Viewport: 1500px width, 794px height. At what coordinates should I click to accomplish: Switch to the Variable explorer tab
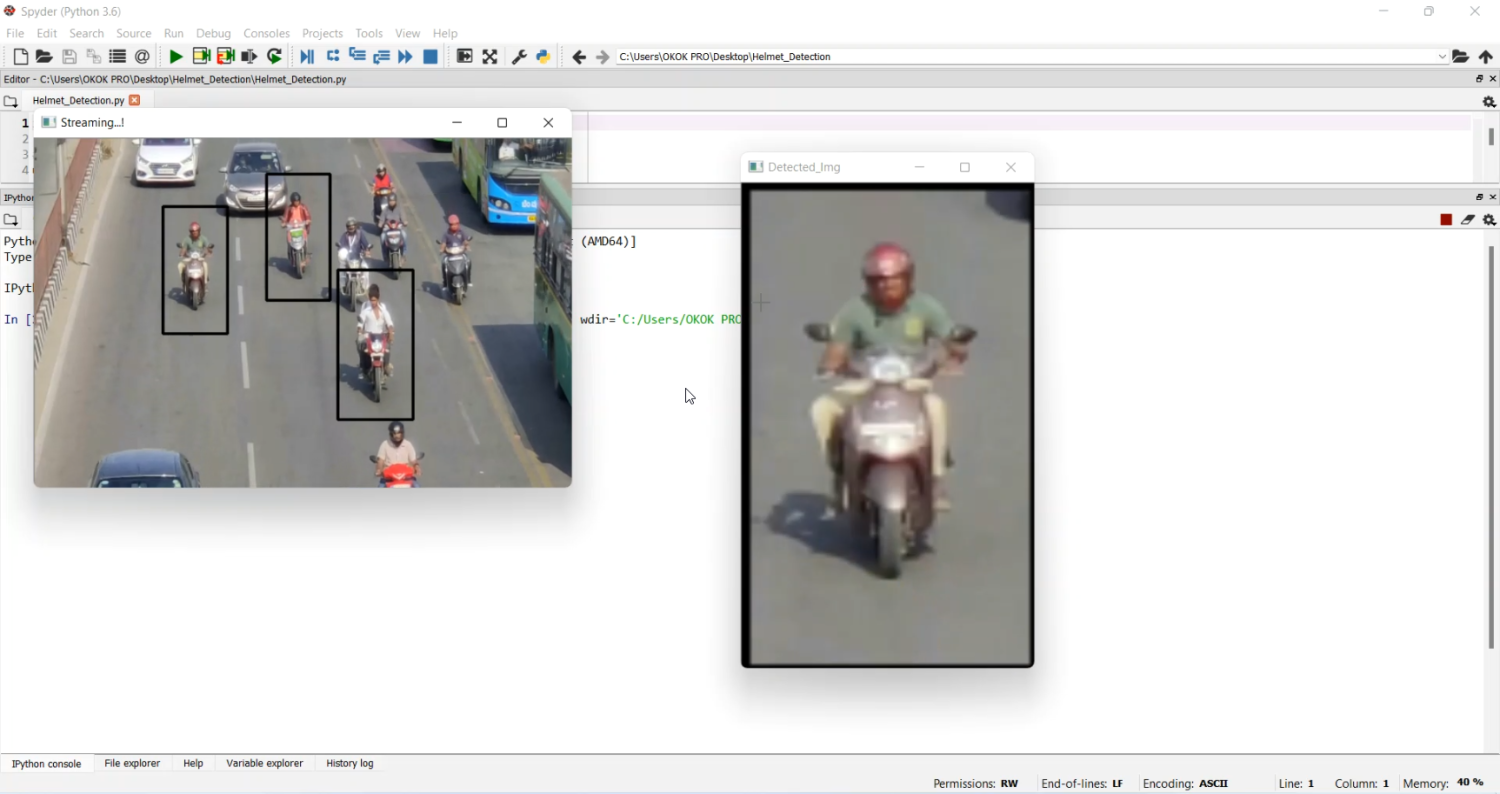click(264, 763)
